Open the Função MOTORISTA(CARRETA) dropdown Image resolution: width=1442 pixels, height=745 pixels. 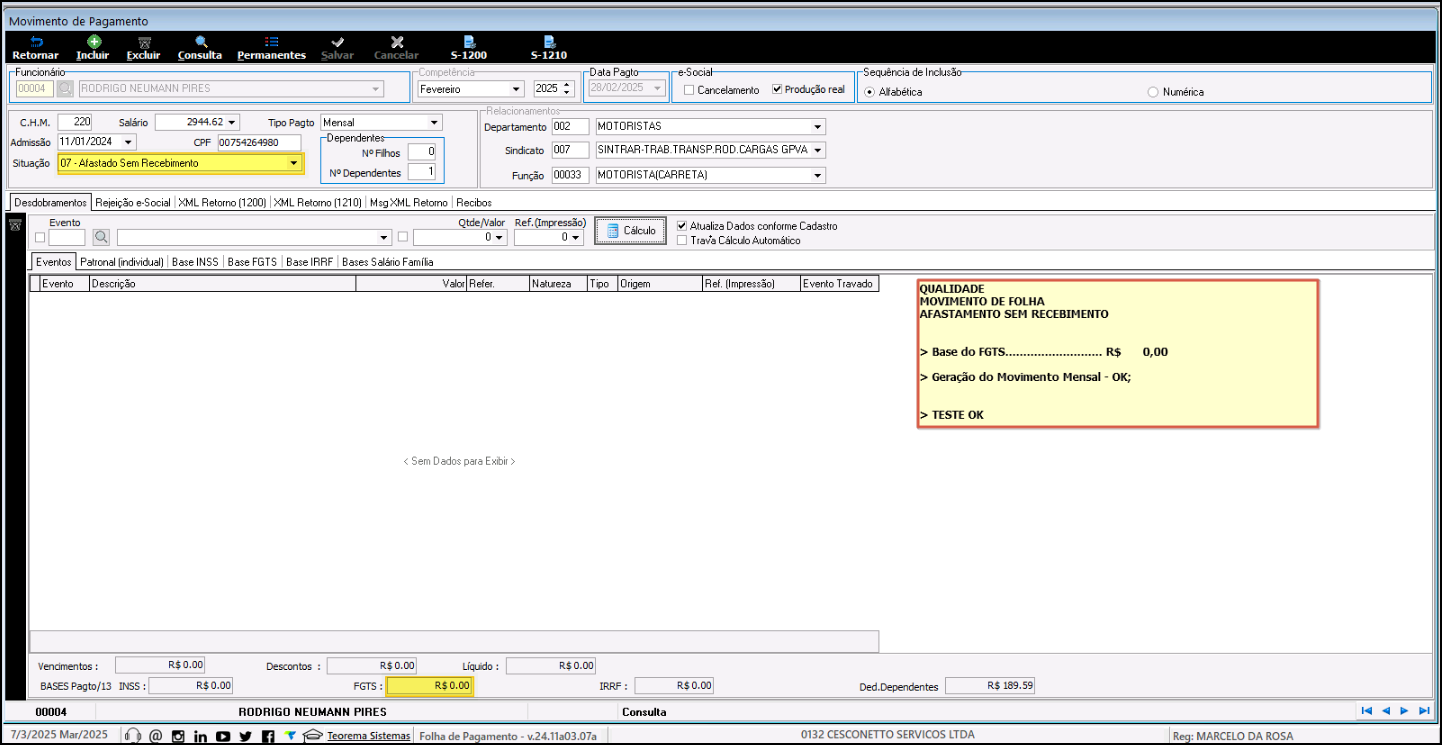tap(818, 175)
